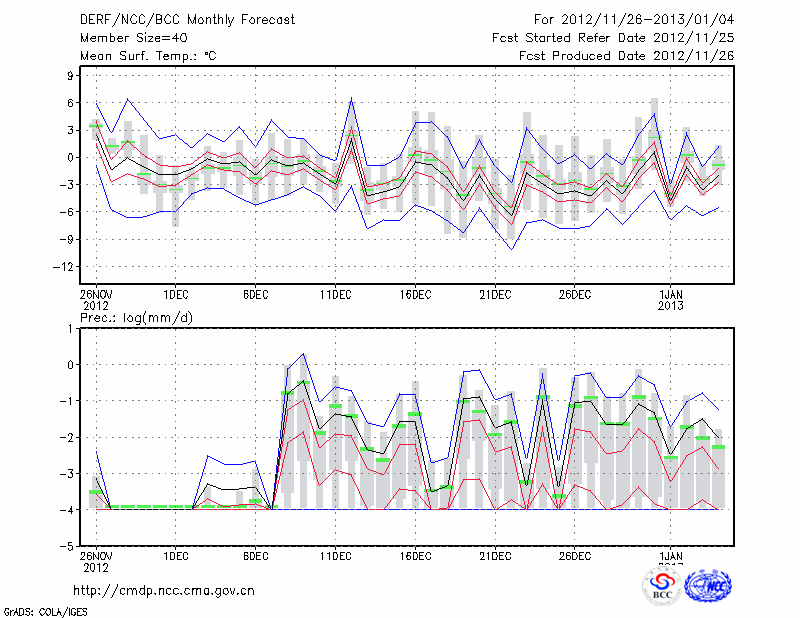The image size is (800, 618).
Task: Click the -5 label on precipitation y-axis
Action: point(68,547)
